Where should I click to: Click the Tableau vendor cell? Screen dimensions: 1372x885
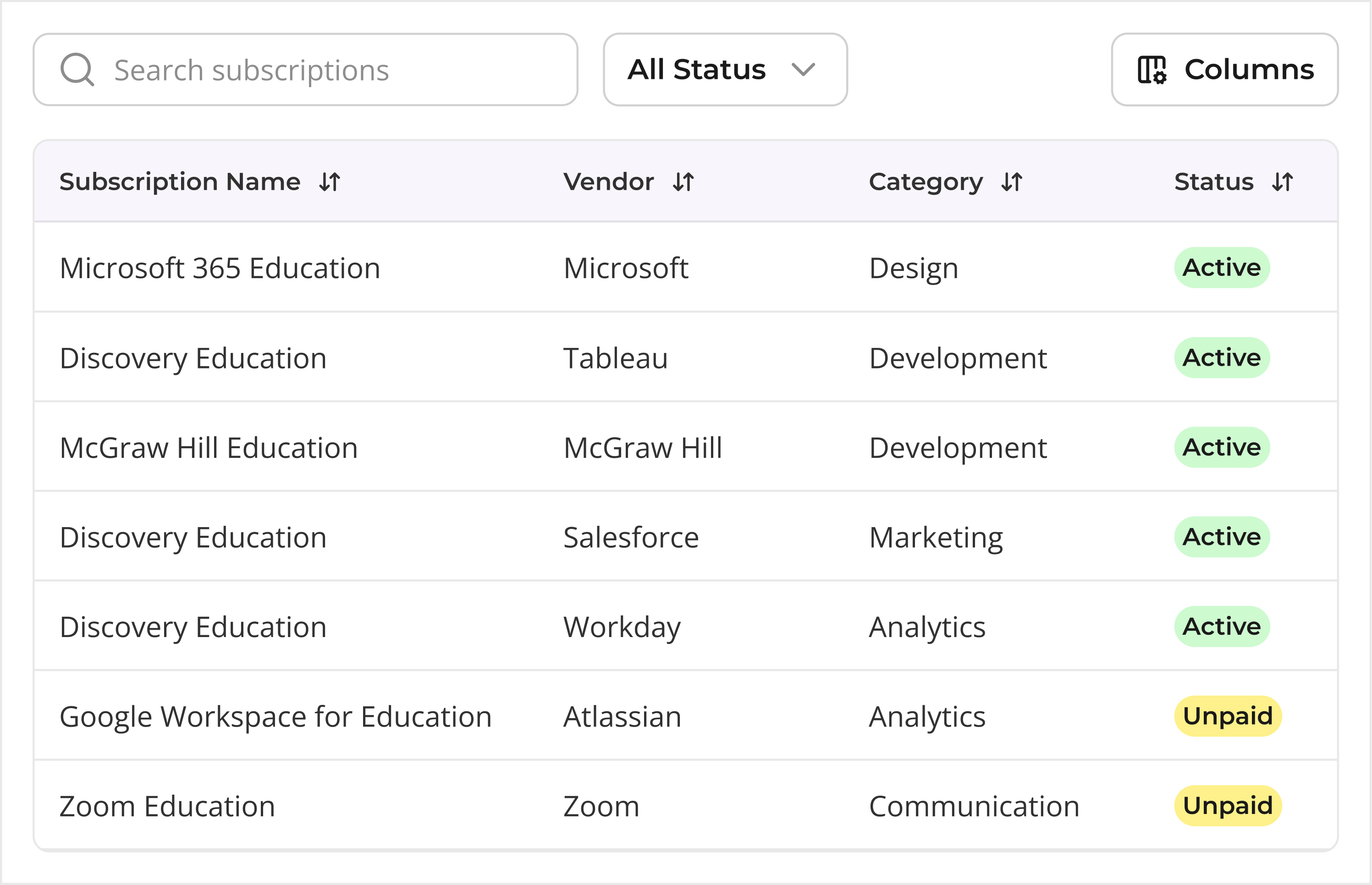616,358
